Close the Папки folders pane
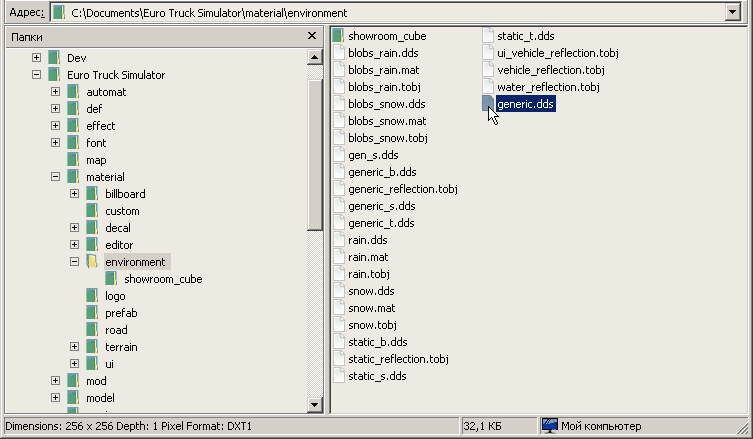Image resolution: width=753 pixels, height=439 pixels. [x=312, y=36]
